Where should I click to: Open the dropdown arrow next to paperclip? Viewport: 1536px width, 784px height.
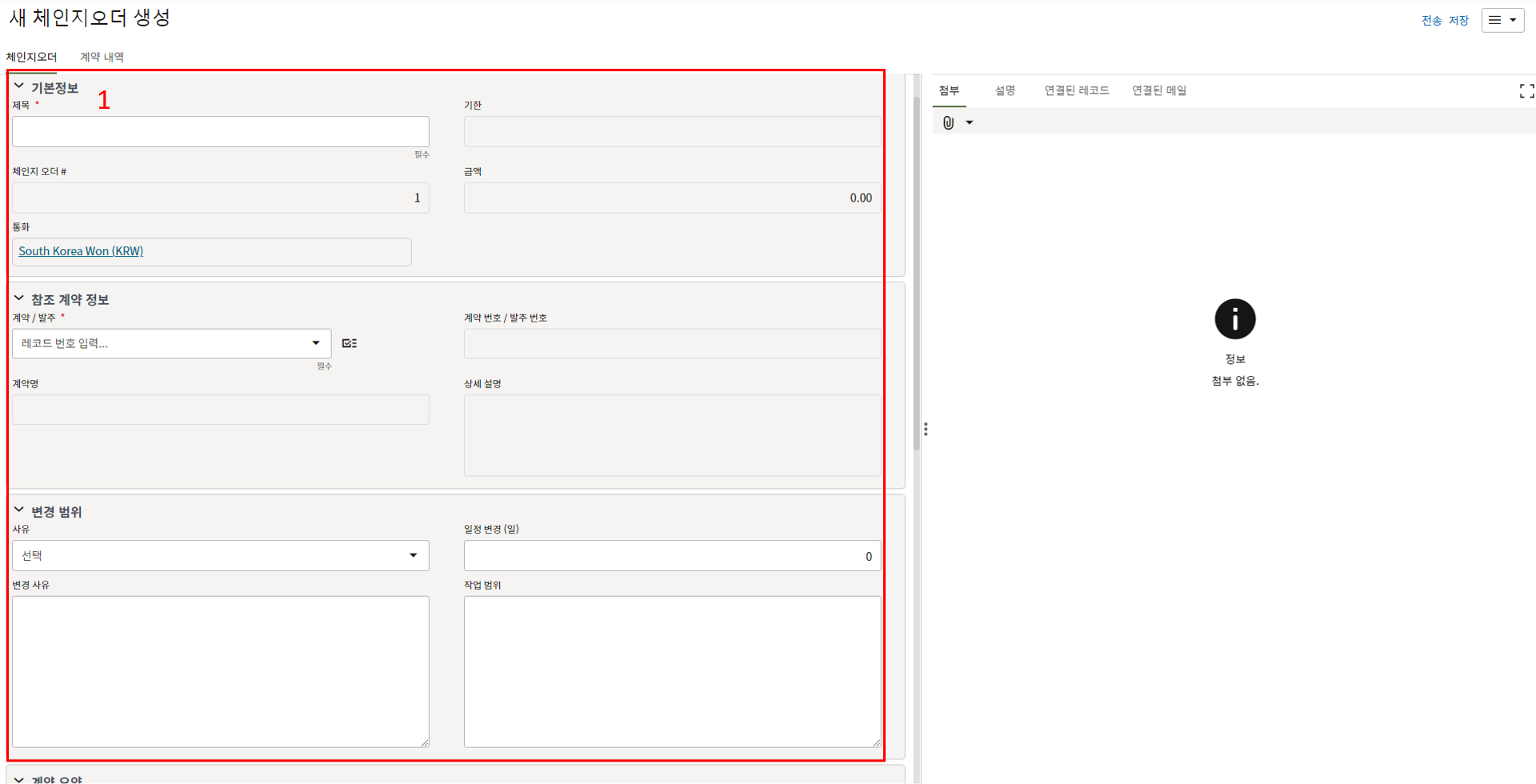coord(970,122)
